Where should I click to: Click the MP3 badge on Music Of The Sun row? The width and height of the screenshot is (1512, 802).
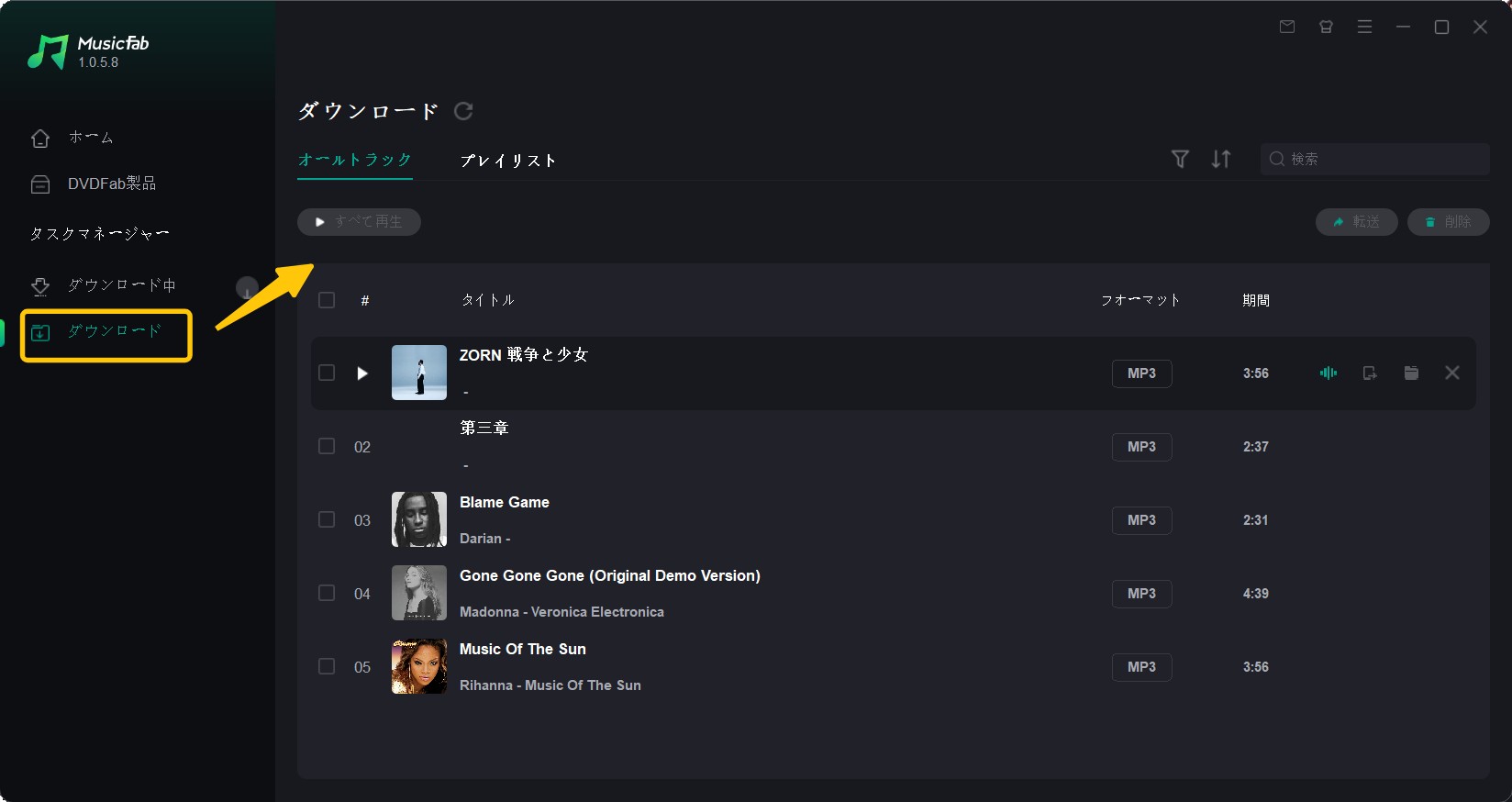[x=1141, y=667]
